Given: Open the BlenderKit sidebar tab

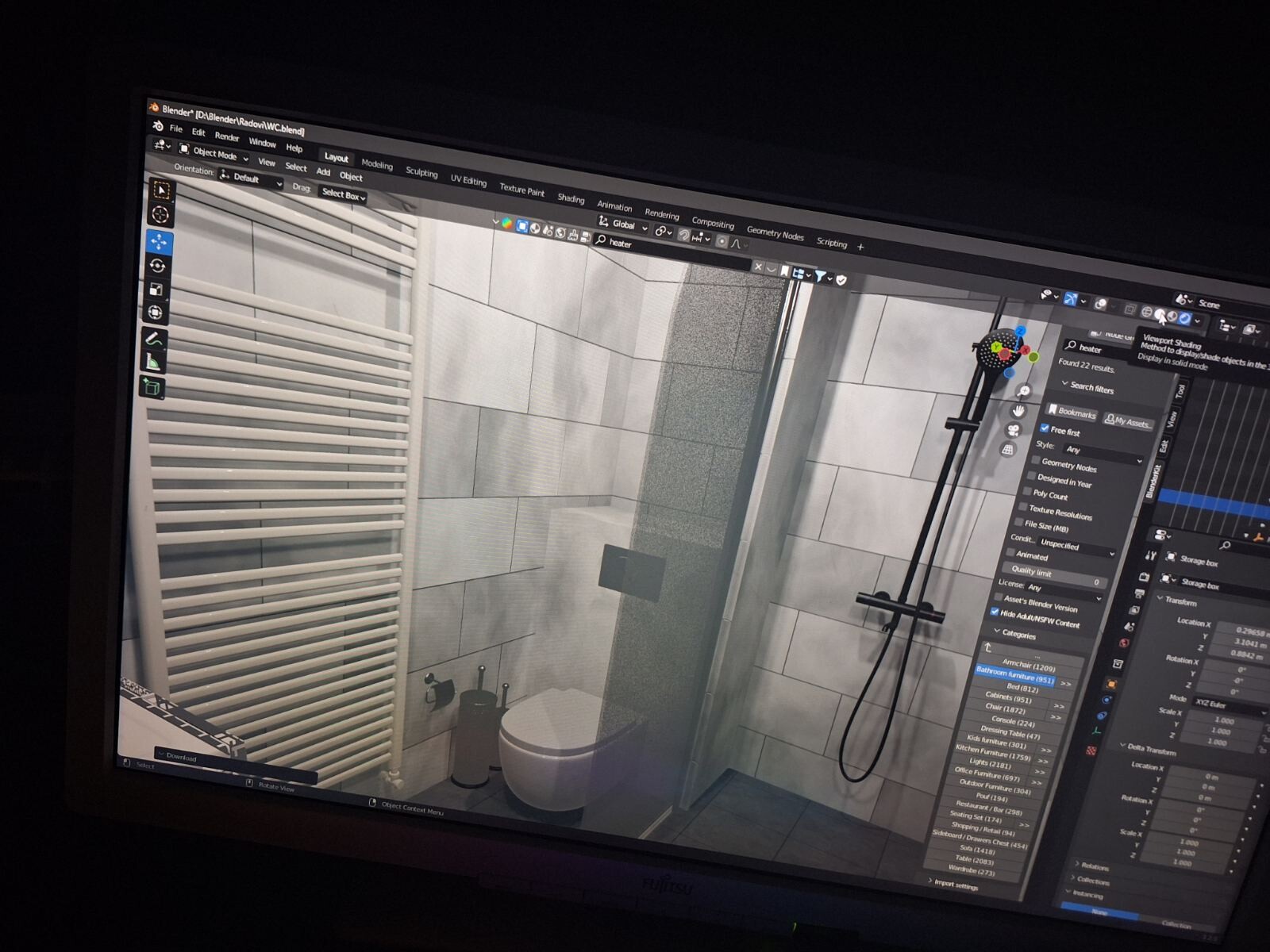Looking at the screenshot, I should point(1153,482).
